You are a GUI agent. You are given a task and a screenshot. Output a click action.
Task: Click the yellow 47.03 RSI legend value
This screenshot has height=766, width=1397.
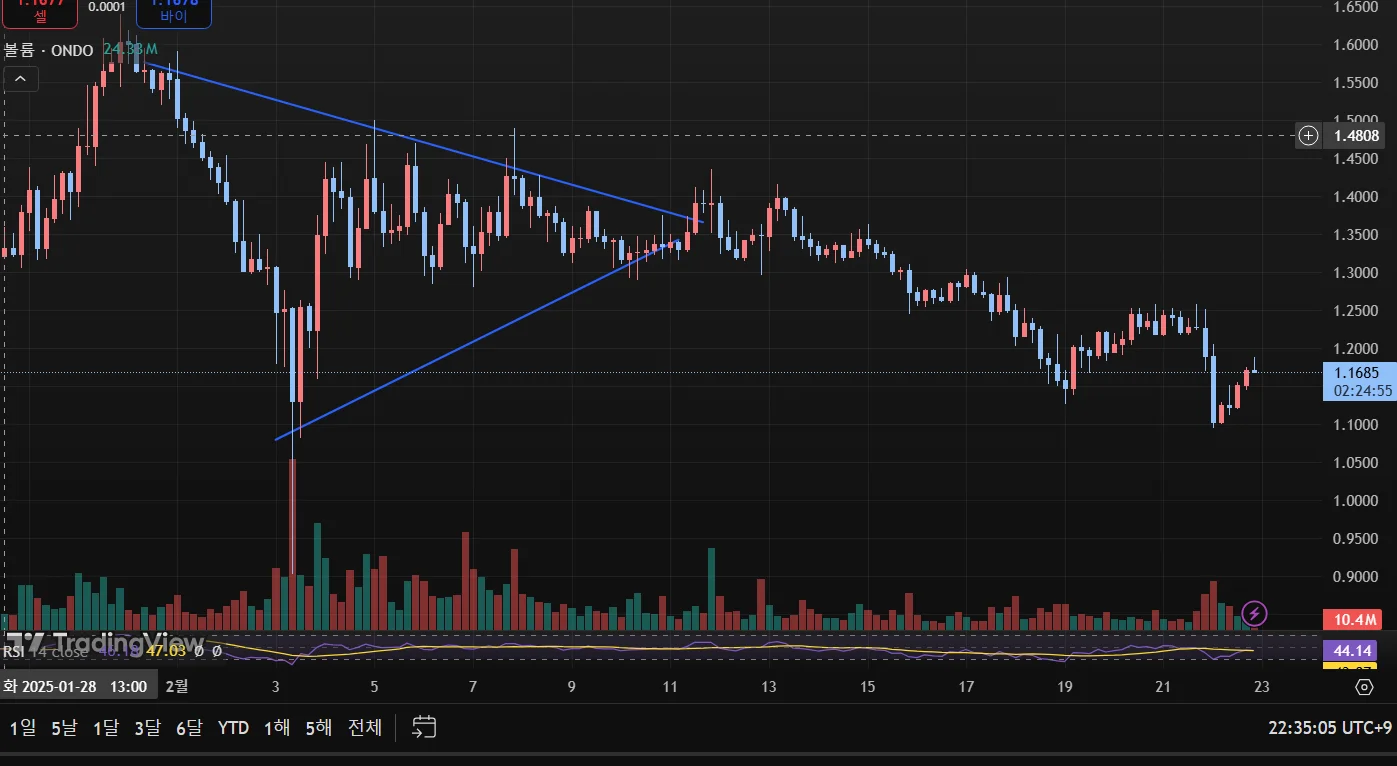(x=166, y=651)
